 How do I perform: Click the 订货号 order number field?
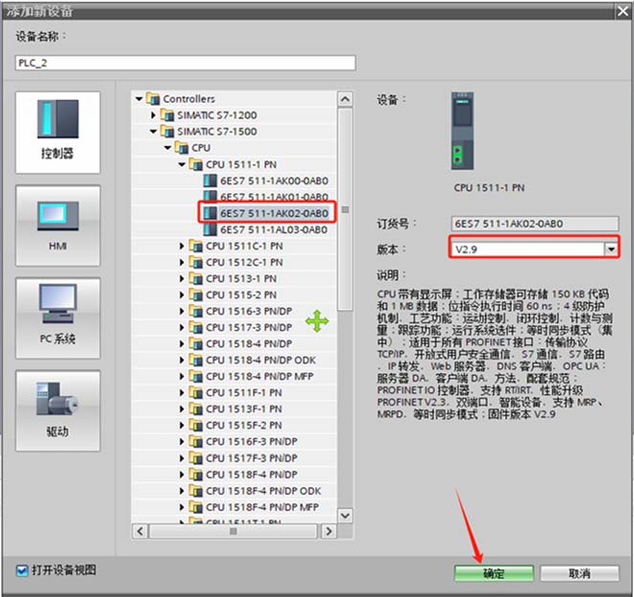click(535, 224)
